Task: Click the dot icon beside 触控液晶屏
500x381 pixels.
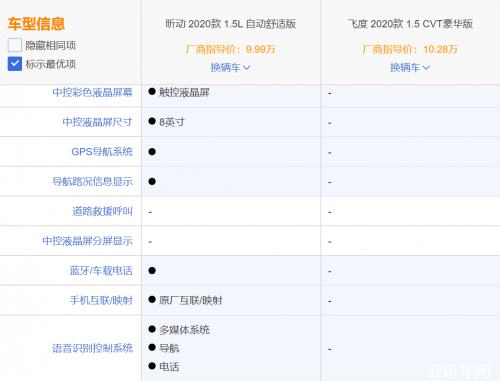Action: 152,91
